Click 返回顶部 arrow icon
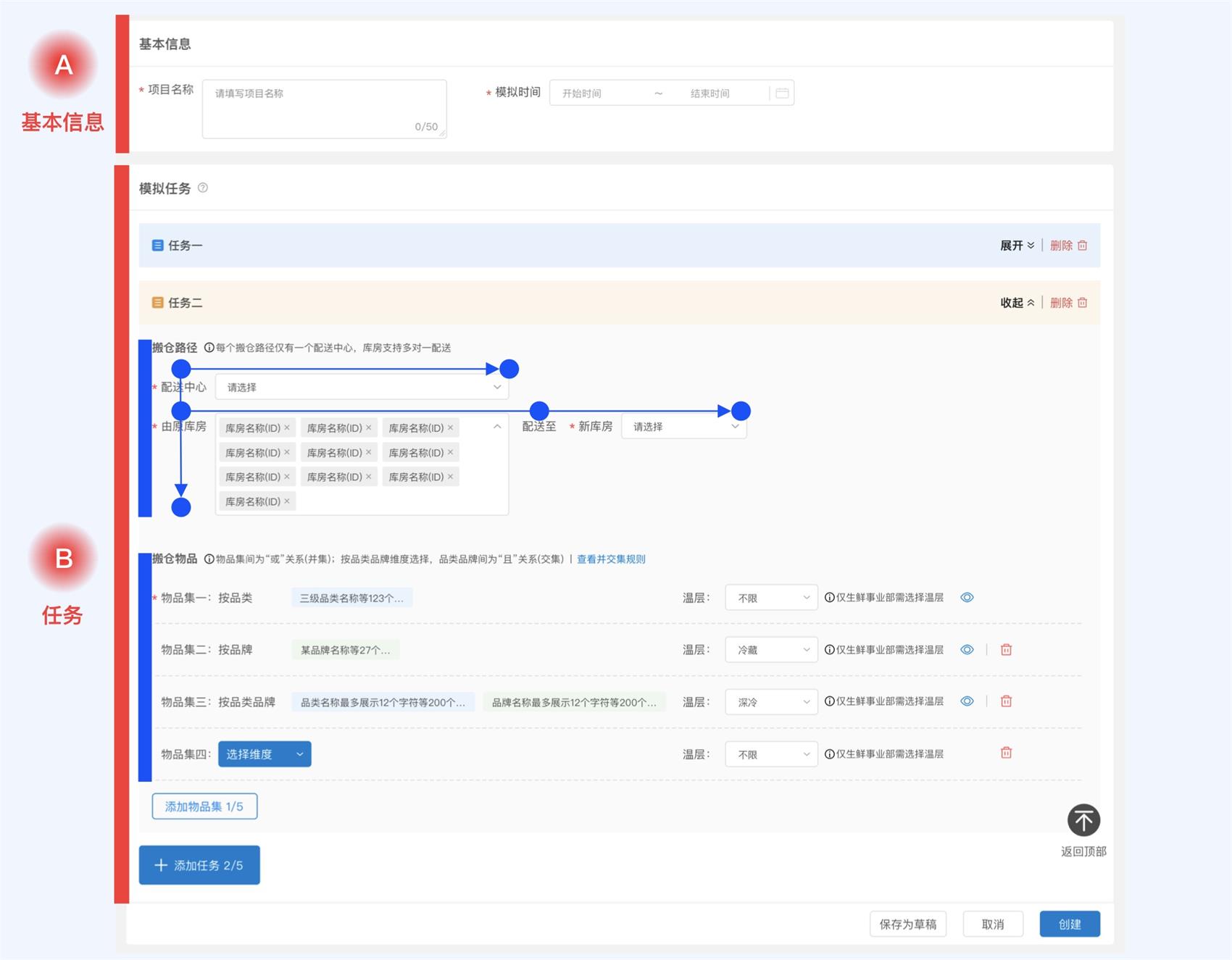 point(1083,820)
